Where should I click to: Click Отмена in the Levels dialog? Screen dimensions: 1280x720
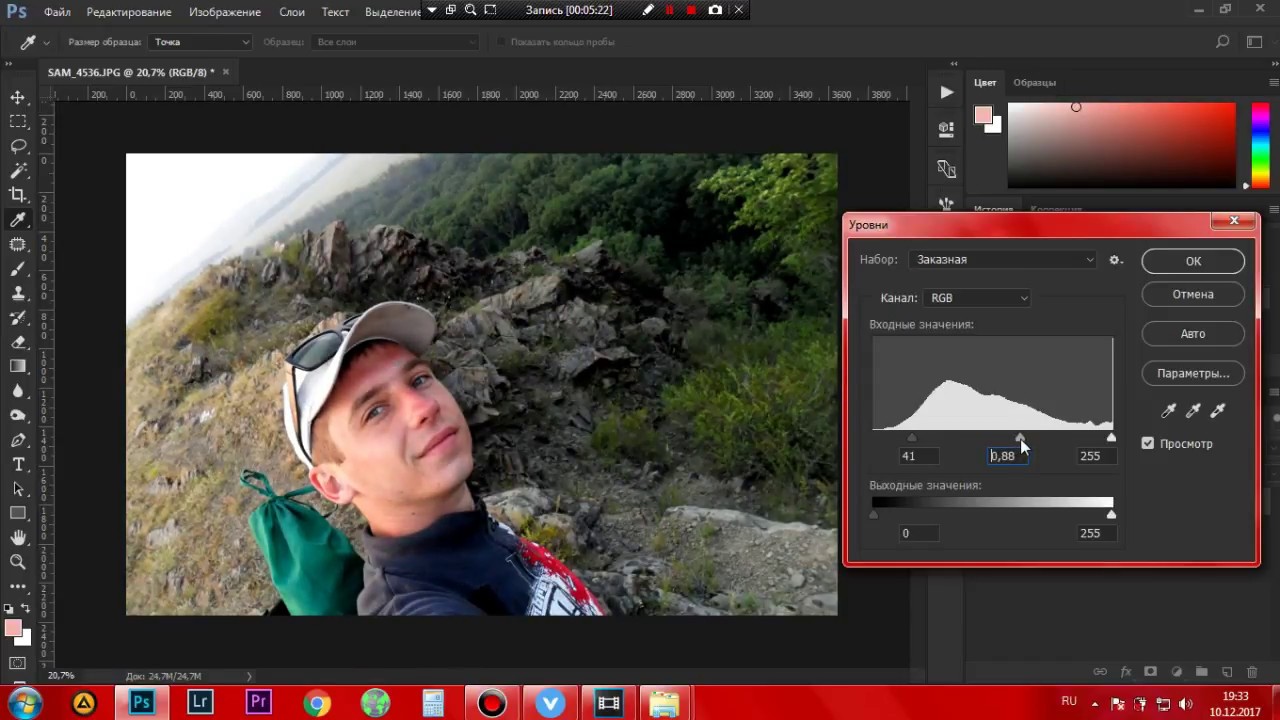(1193, 294)
